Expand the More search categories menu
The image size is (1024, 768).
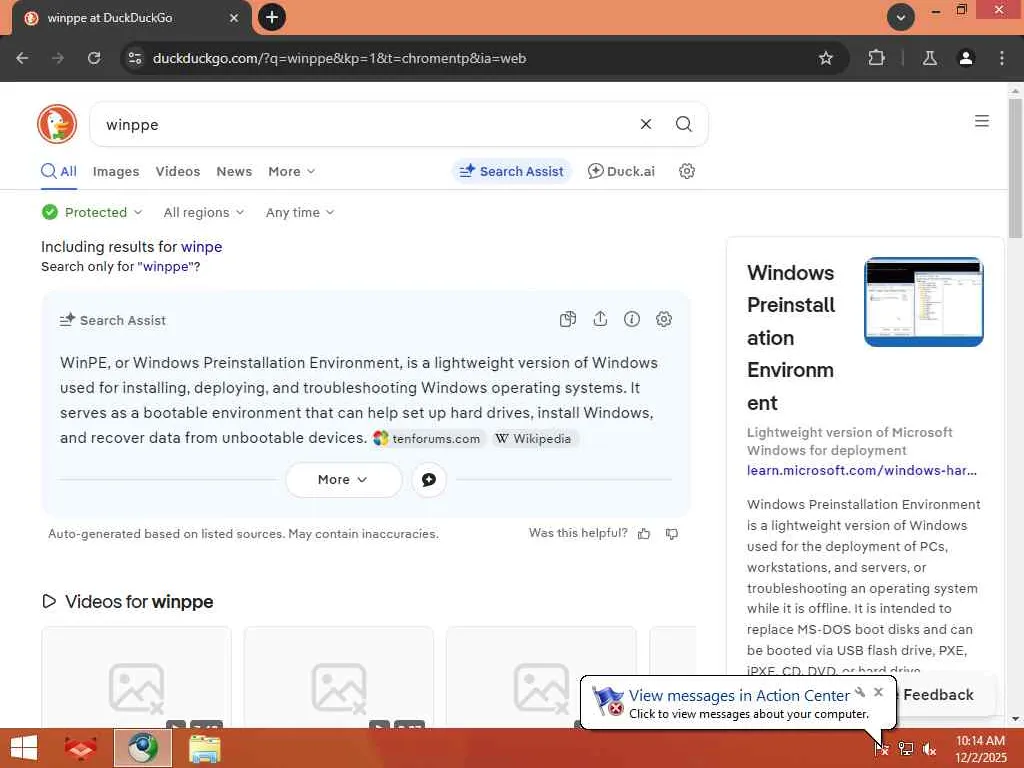click(291, 171)
